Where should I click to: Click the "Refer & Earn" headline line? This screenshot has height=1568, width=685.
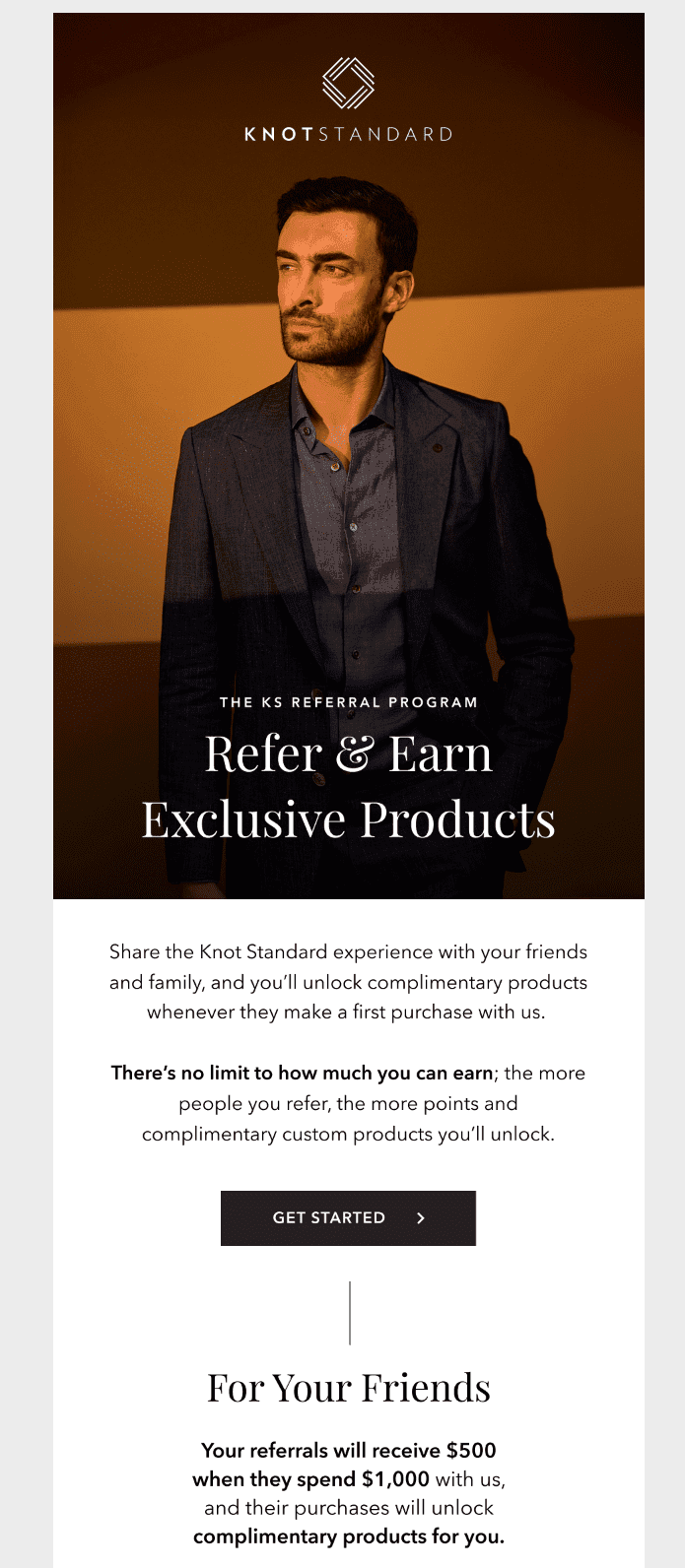point(348,755)
